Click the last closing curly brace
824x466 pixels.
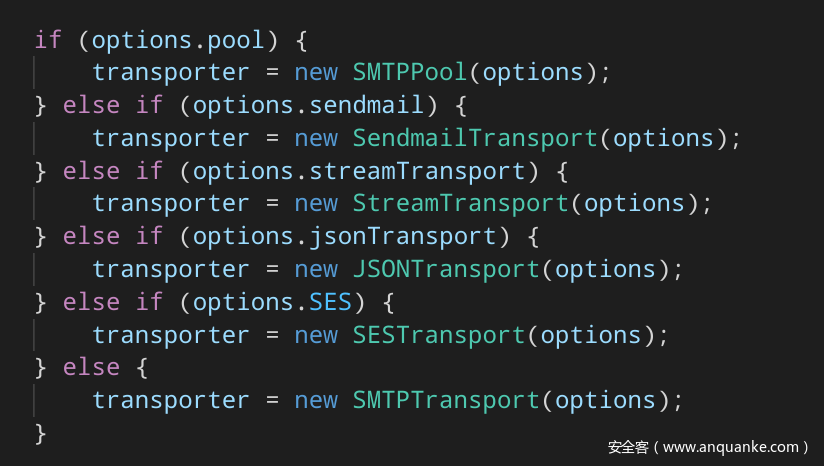41,432
